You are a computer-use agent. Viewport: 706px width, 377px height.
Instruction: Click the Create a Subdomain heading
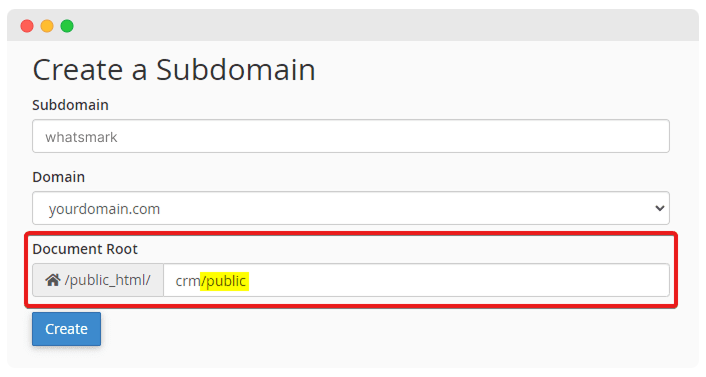click(174, 70)
